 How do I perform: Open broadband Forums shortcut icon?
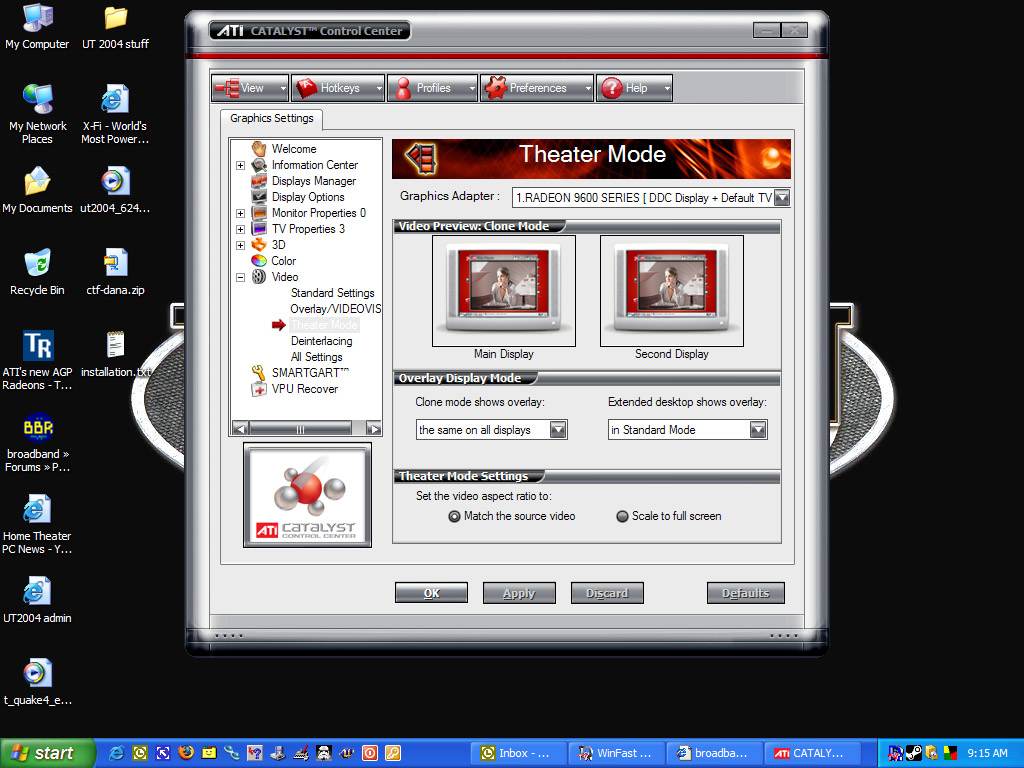coord(37,443)
